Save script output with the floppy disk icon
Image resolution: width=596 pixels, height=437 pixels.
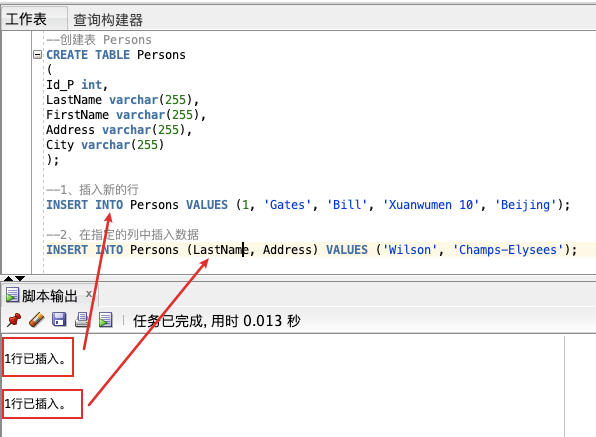coord(59,320)
